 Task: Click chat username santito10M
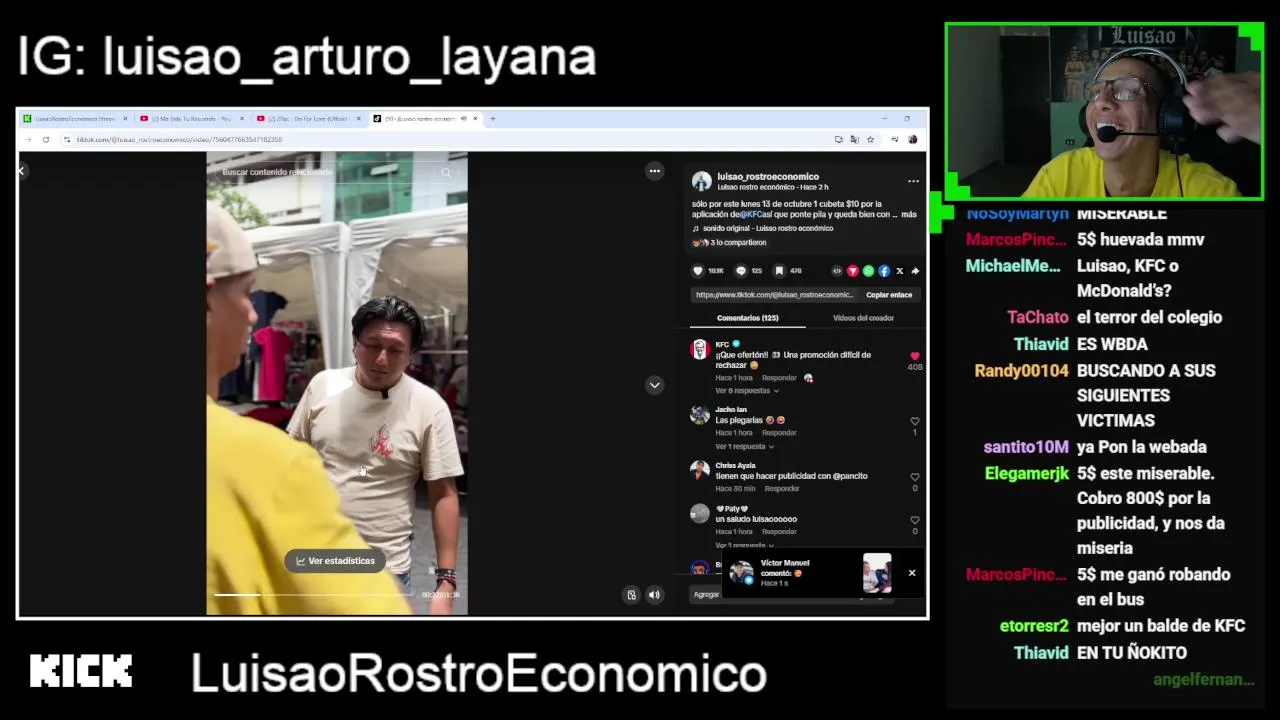point(1026,447)
